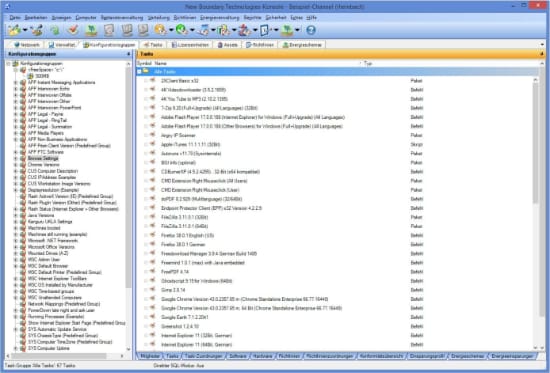The width and height of the screenshot is (550, 373).
Task: Click the first toolbar icon with yellow star
Action: (14, 30)
